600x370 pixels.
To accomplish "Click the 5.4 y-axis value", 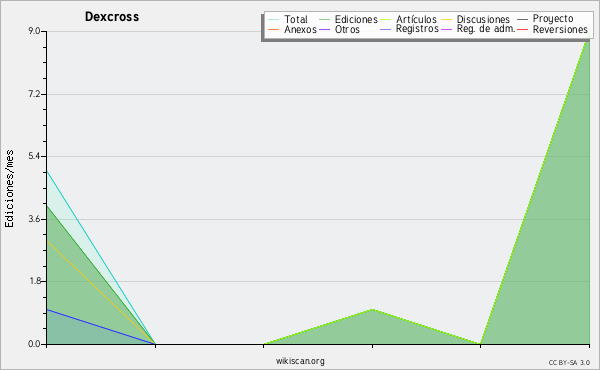I will coord(34,156).
